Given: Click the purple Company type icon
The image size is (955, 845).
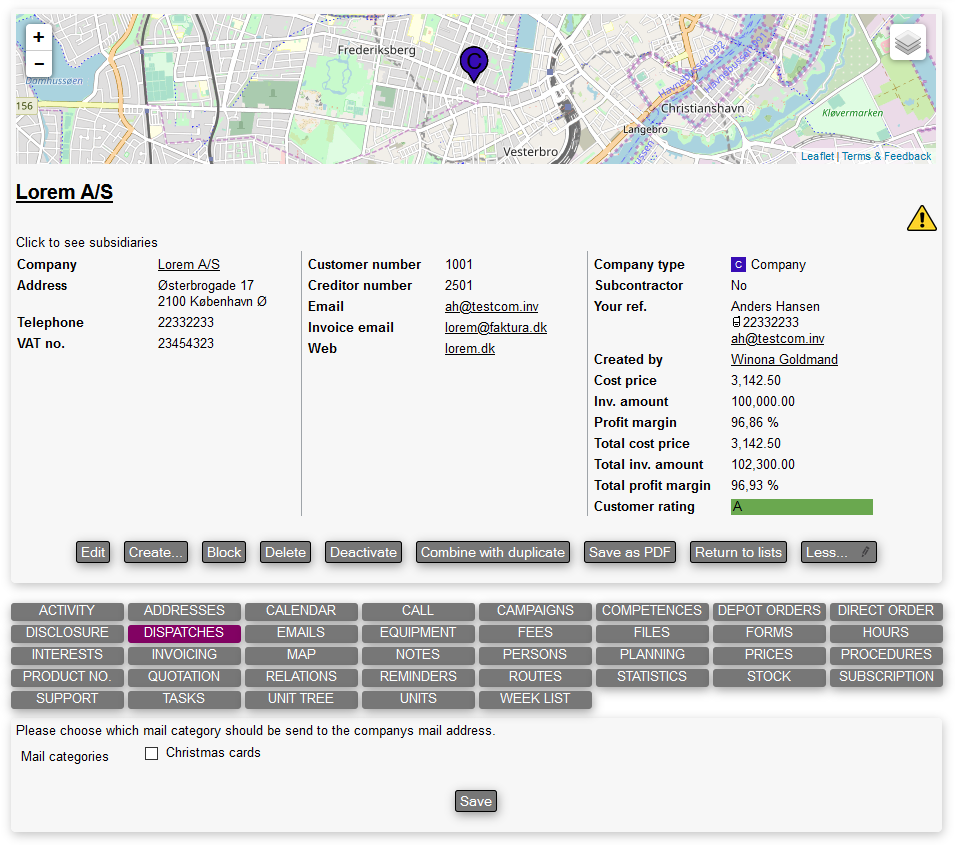Looking at the screenshot, I should point(738,265).
